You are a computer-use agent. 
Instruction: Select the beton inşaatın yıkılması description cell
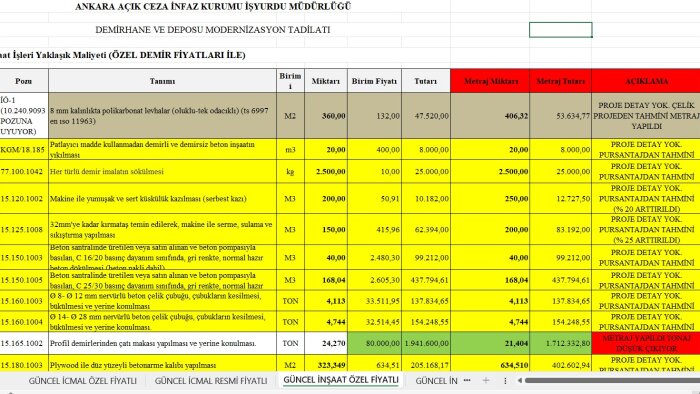[162, 149]
